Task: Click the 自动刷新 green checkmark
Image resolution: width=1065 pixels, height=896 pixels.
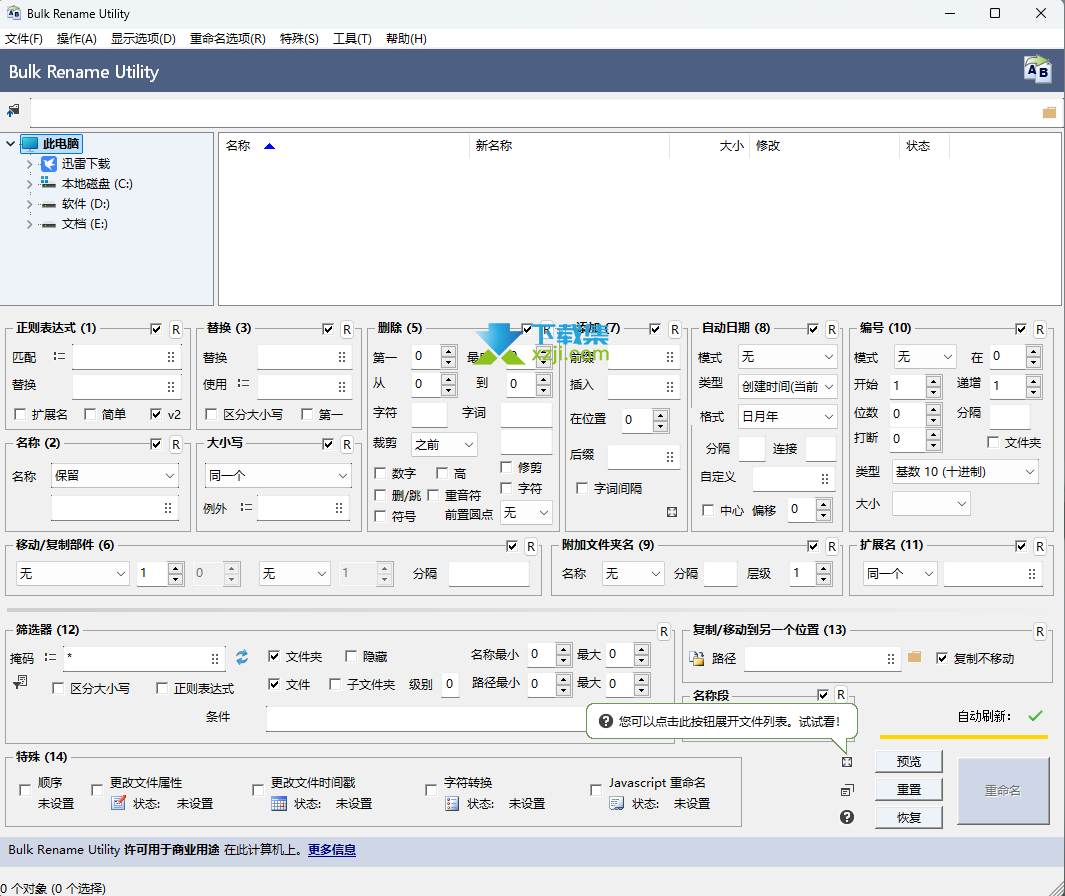Action: tap(1035, 716)
